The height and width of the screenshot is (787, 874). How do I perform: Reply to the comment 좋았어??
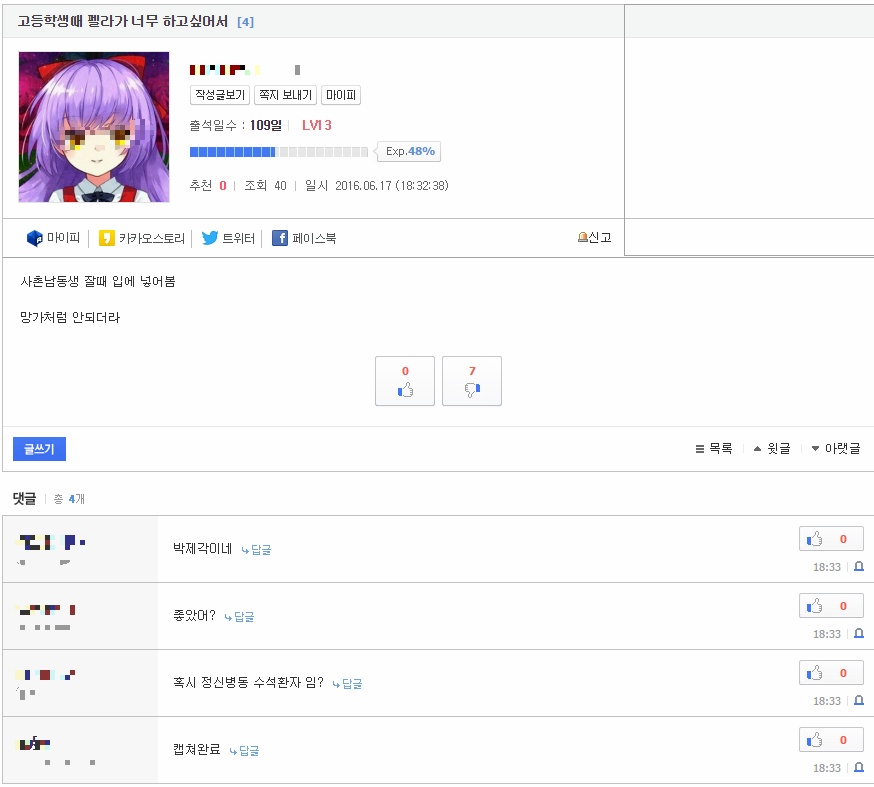pyautogui.click(x=239, y=617)
